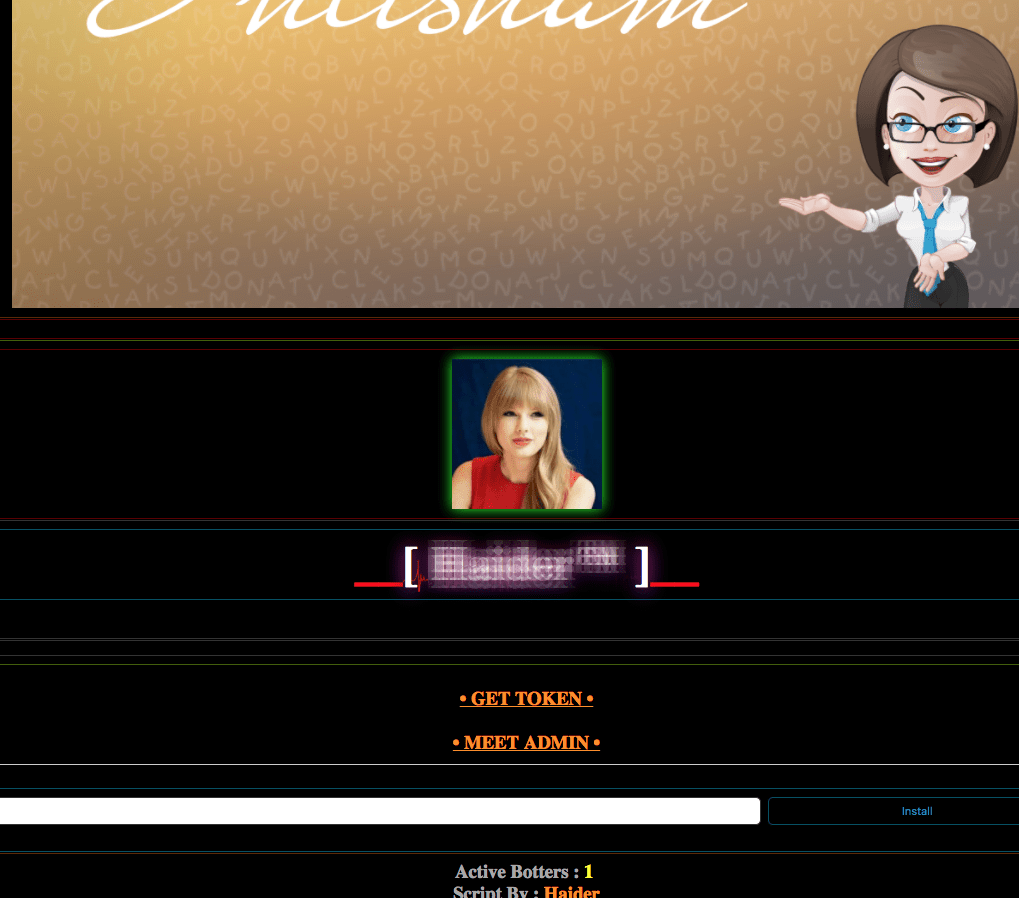Click the left white bracket beside title
The image size is (1019, 898).
410,567
